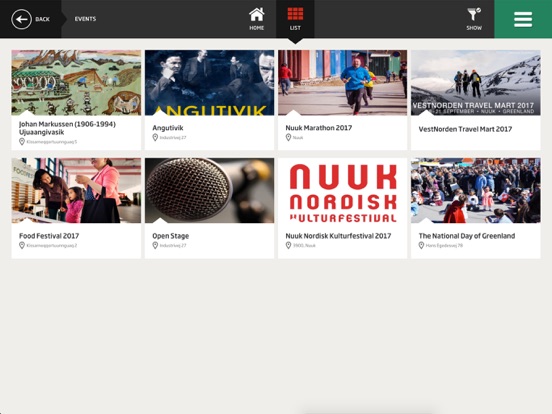Select the Food Festival 2017 title

pyautogui.click(x=49, y=236)
